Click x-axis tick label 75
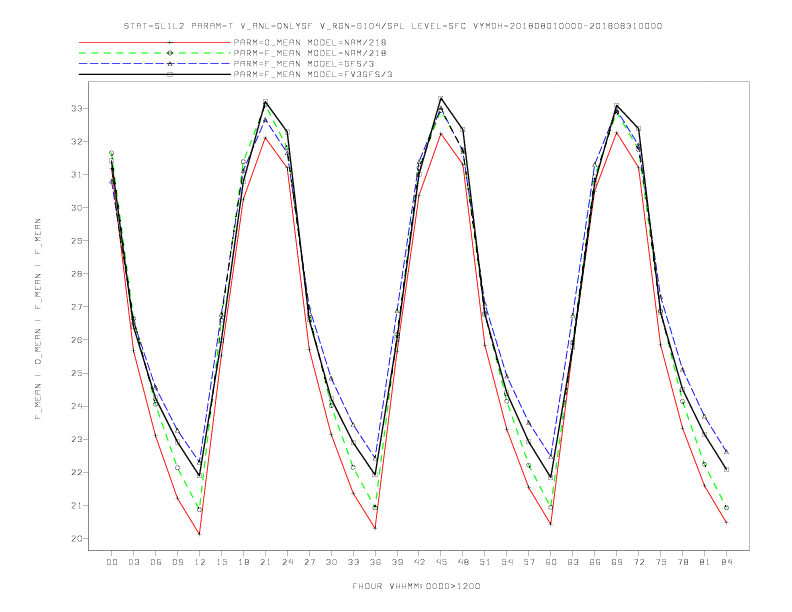Screen dimensions: 792x612 click(661, 562)
